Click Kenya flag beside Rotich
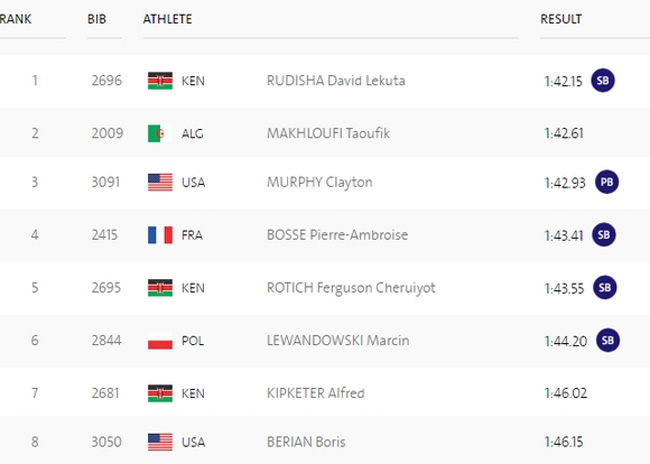 point(160,288)
